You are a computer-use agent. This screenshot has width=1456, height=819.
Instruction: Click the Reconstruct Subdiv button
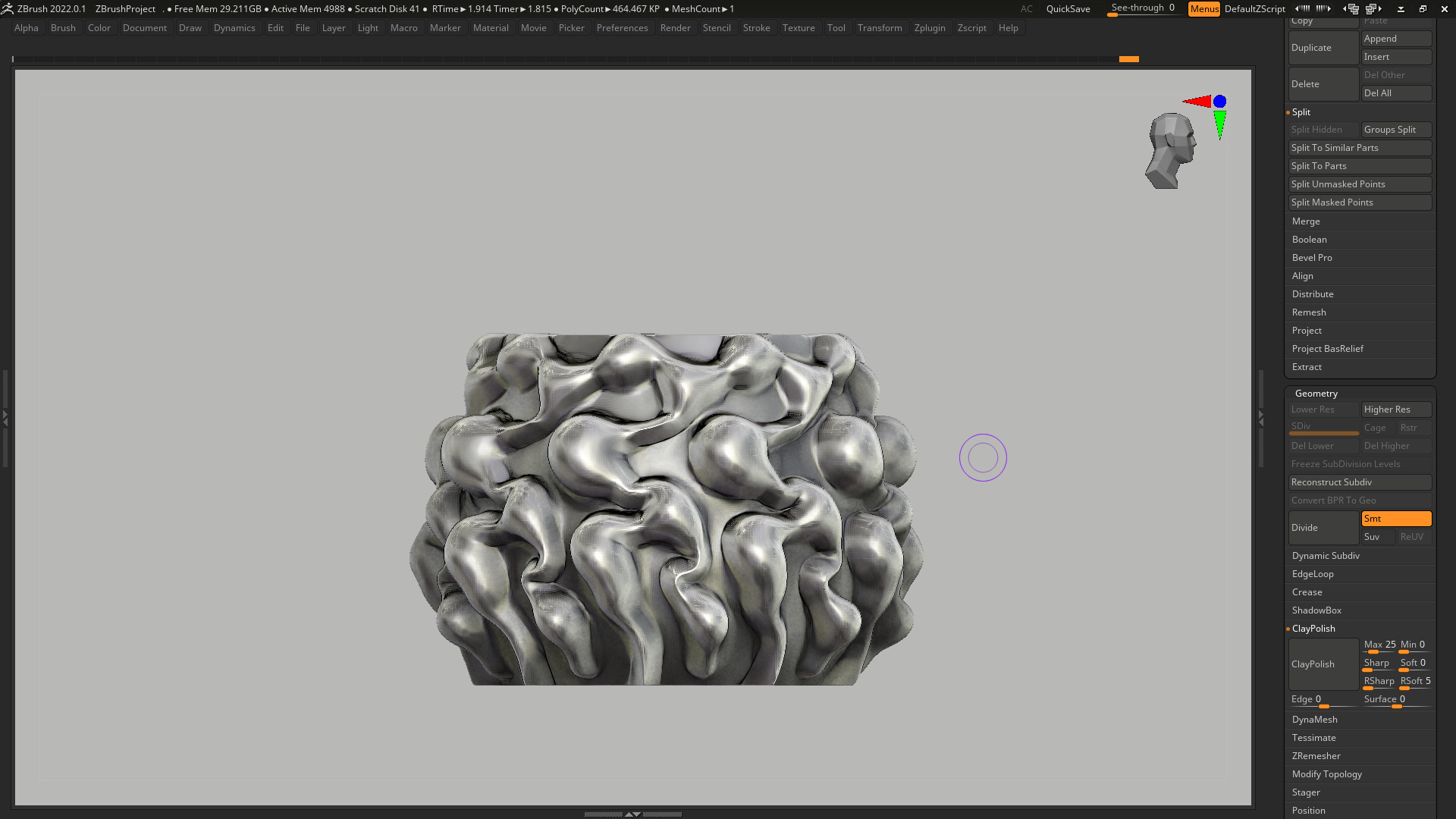(x=1360, y=482)
